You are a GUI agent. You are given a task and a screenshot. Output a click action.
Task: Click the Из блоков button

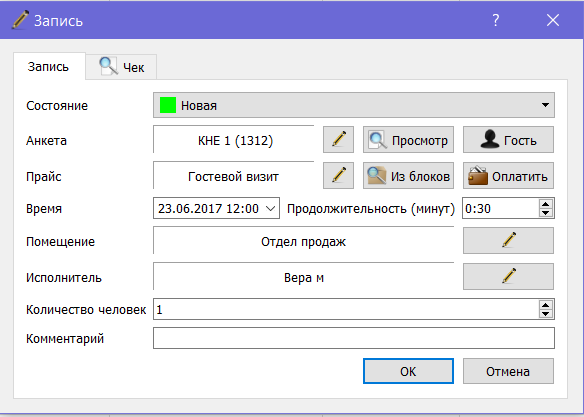click(x=408, y=175)
